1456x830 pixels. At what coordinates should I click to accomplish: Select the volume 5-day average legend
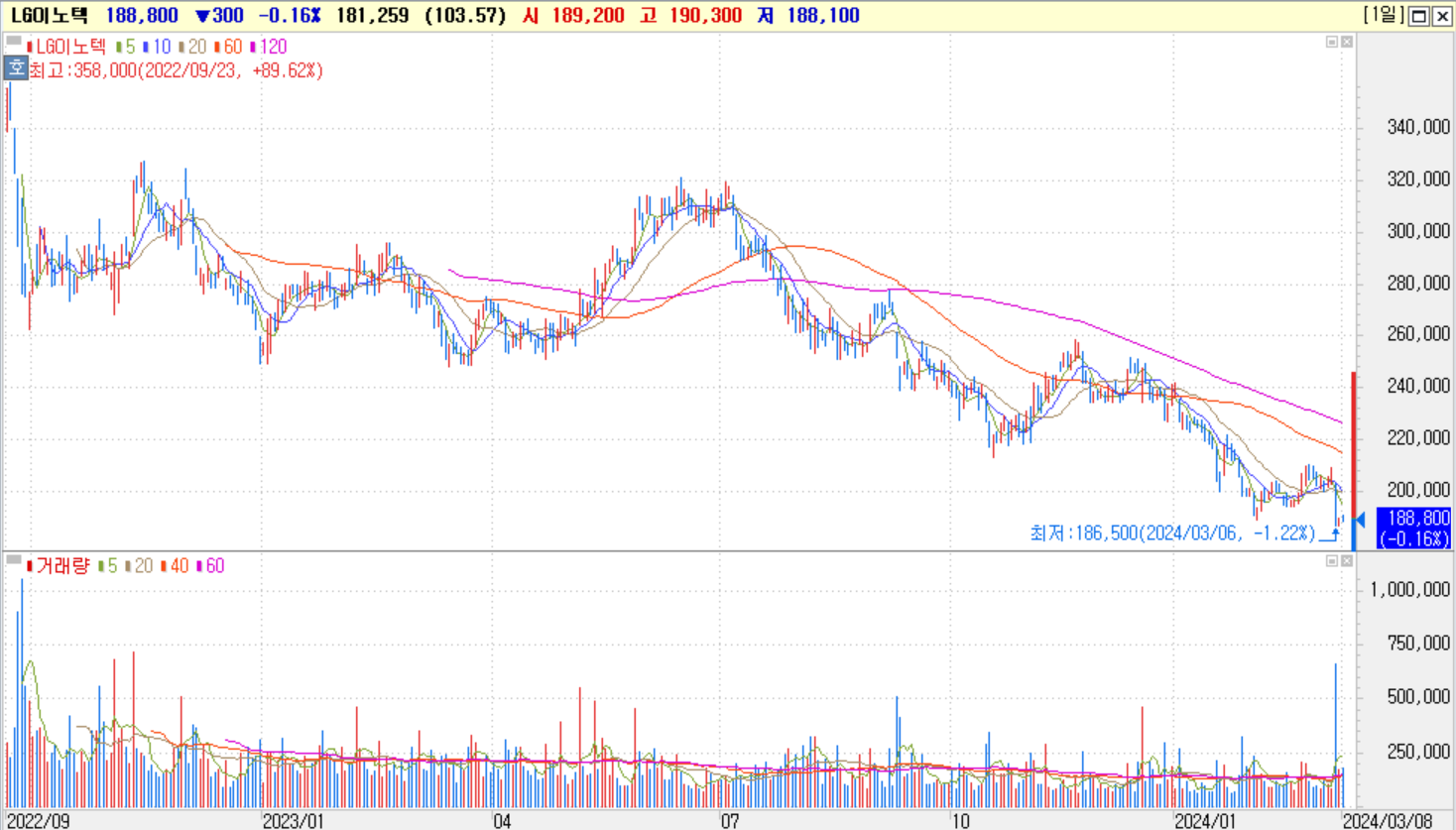(107, 566)
